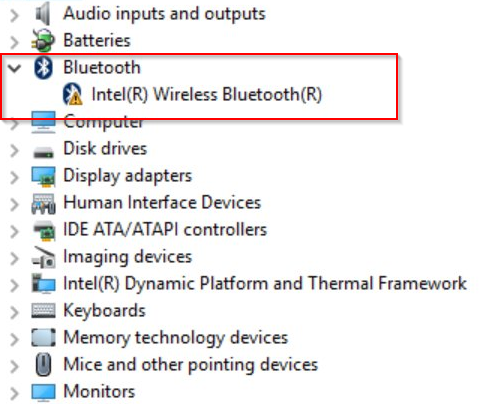Click the Mice and other pointing devices icon
Image resolution: width=482 pixels, height=404 pixels.
click(43, 365)
